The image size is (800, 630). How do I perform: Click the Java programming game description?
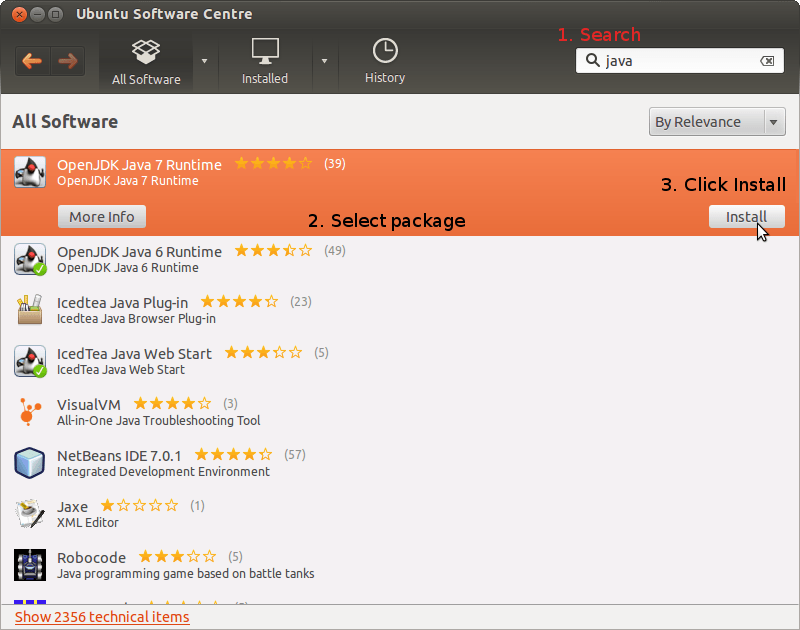[186, 574]
